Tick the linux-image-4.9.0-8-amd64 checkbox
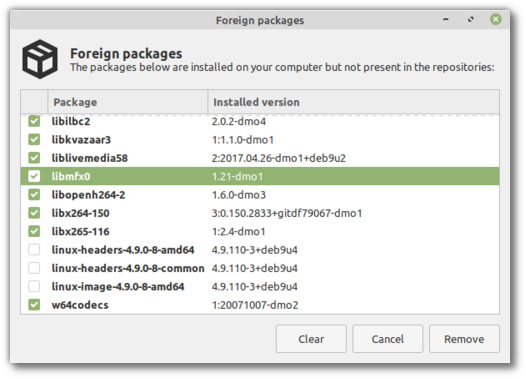Image resolution: width=526 pixels, height=379 pixels. (x=34, y=286)
